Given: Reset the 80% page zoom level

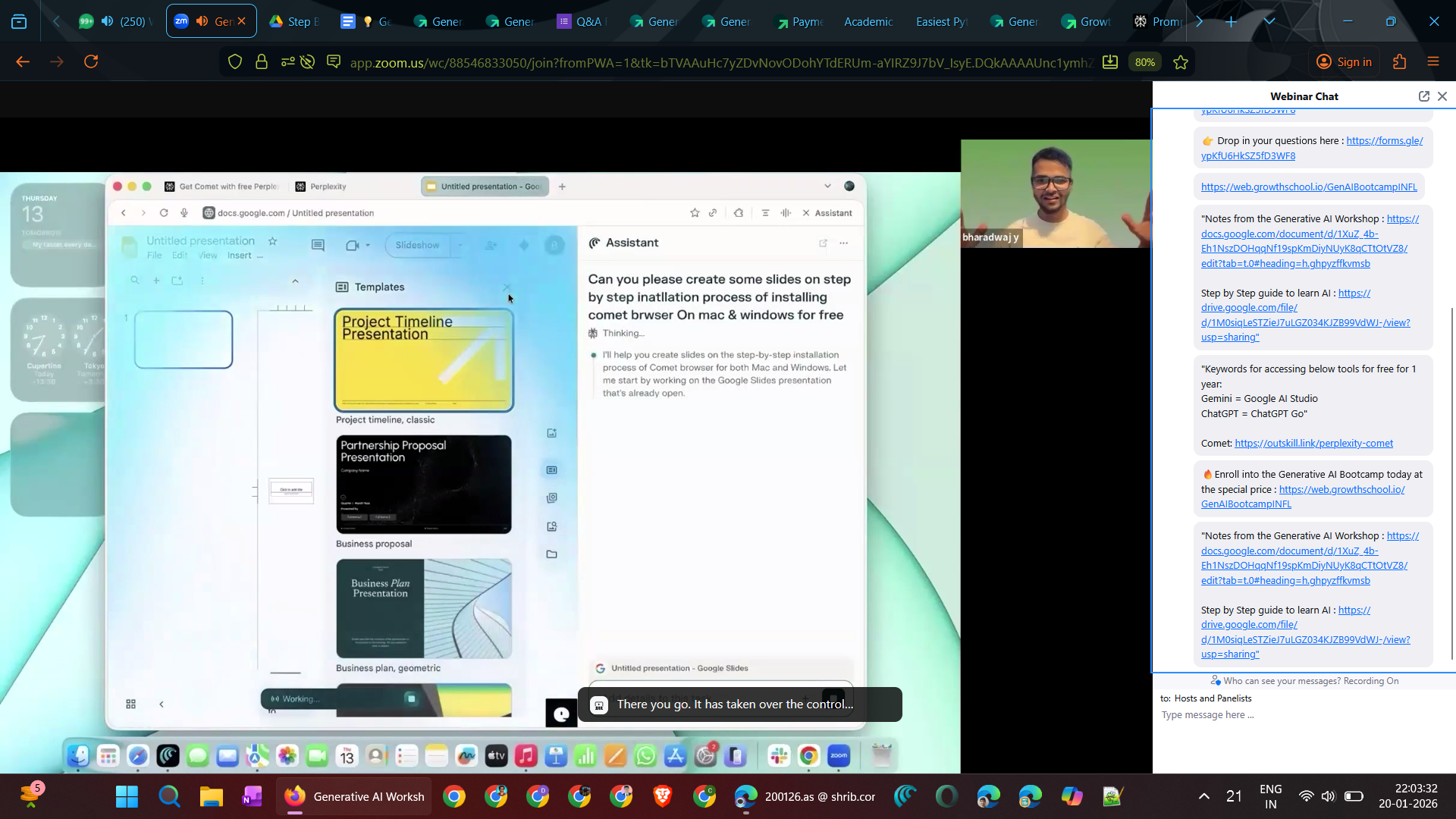Looking at the screenshot, I should (x=1145, y=62).
